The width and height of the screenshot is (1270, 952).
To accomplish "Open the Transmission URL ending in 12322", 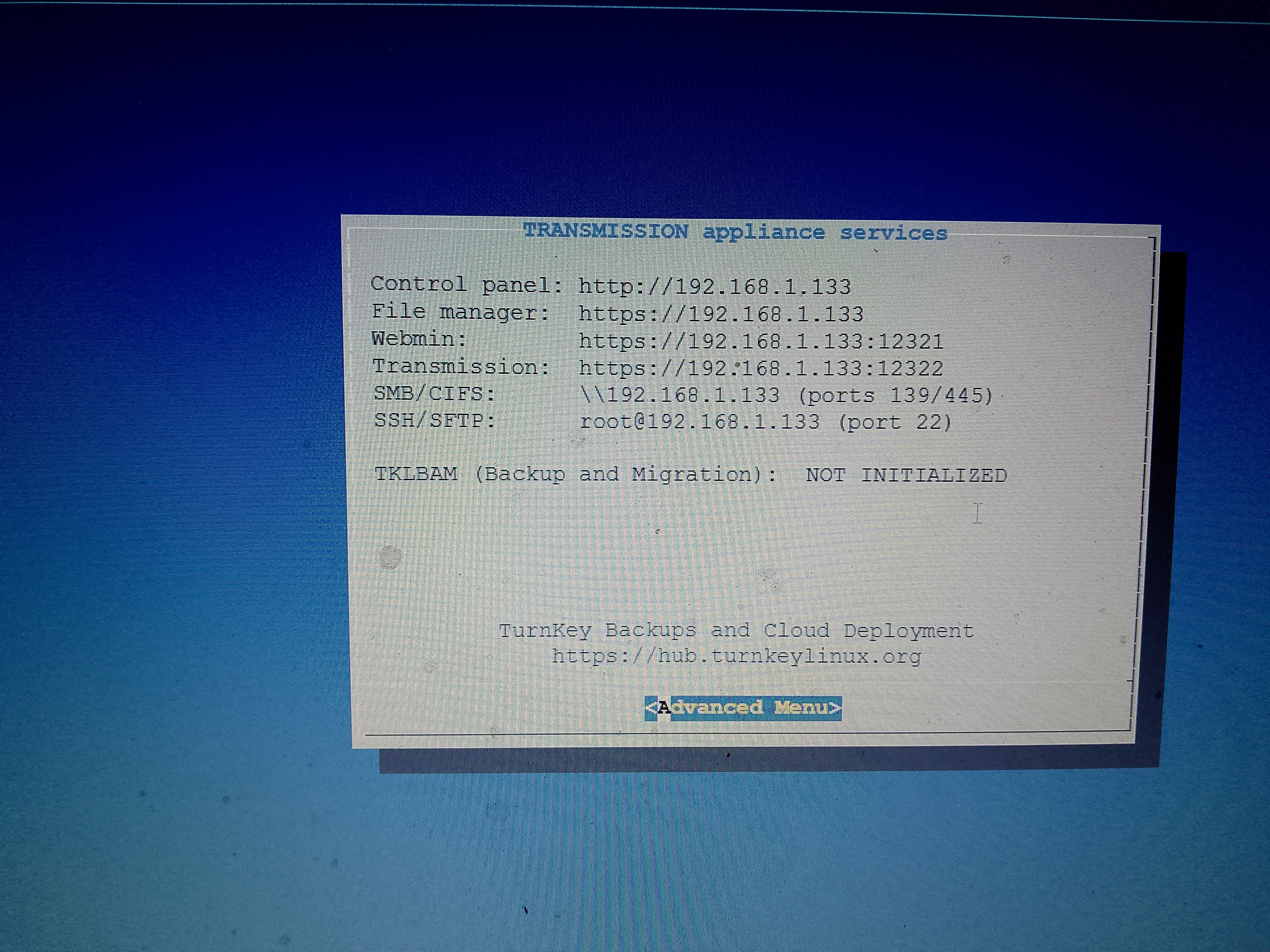I will [x=761, y=368].
